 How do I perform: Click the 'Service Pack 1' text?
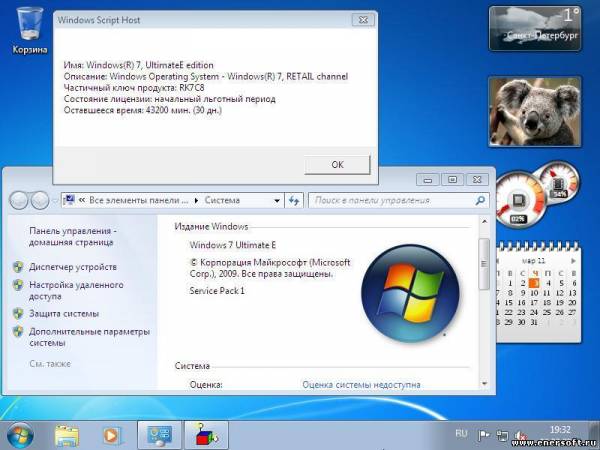coord(217,291)
